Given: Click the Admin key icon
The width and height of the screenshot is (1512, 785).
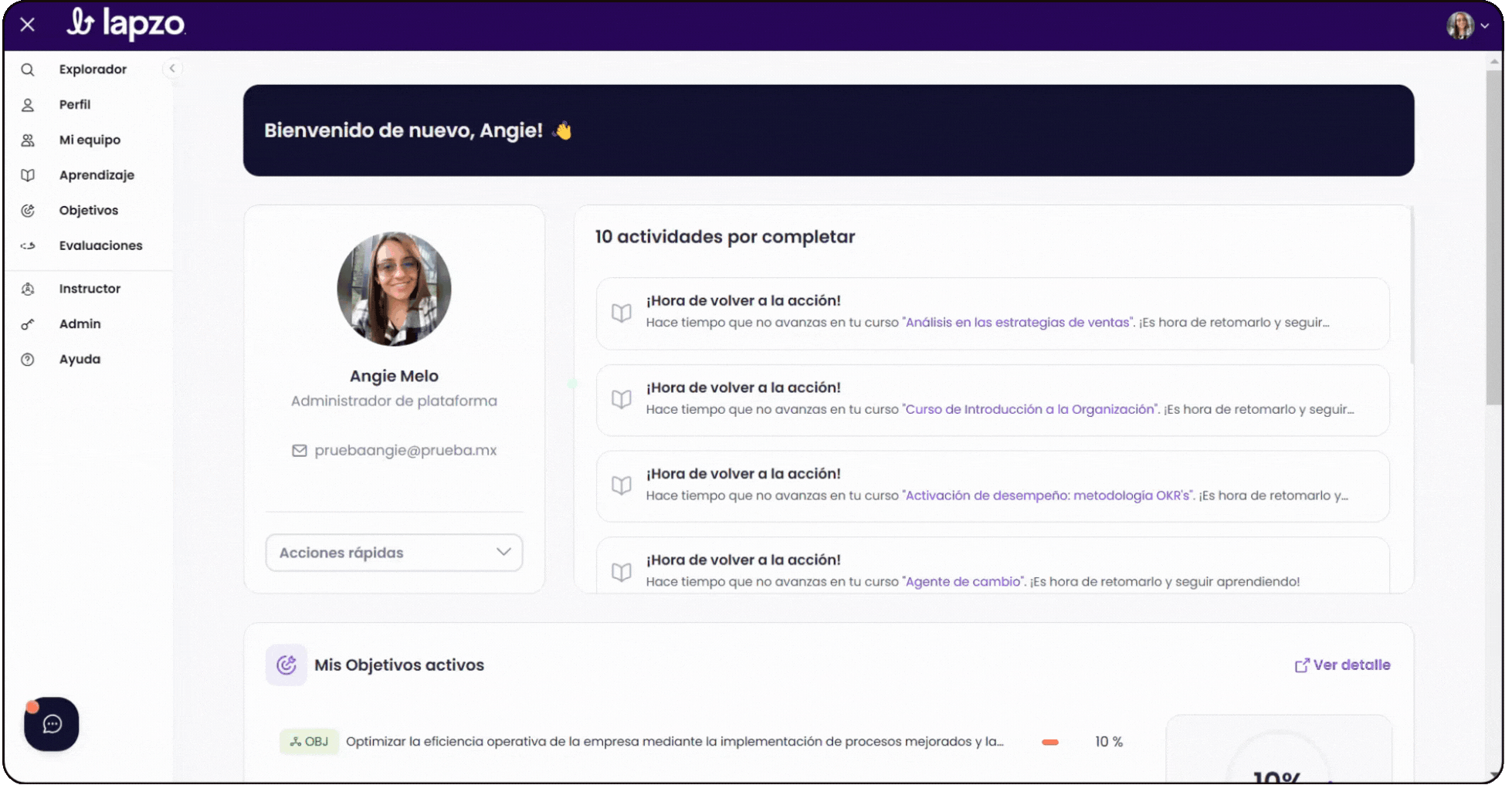Looking at the screenshot, I should pyautogui.click(x=28, y=324).
